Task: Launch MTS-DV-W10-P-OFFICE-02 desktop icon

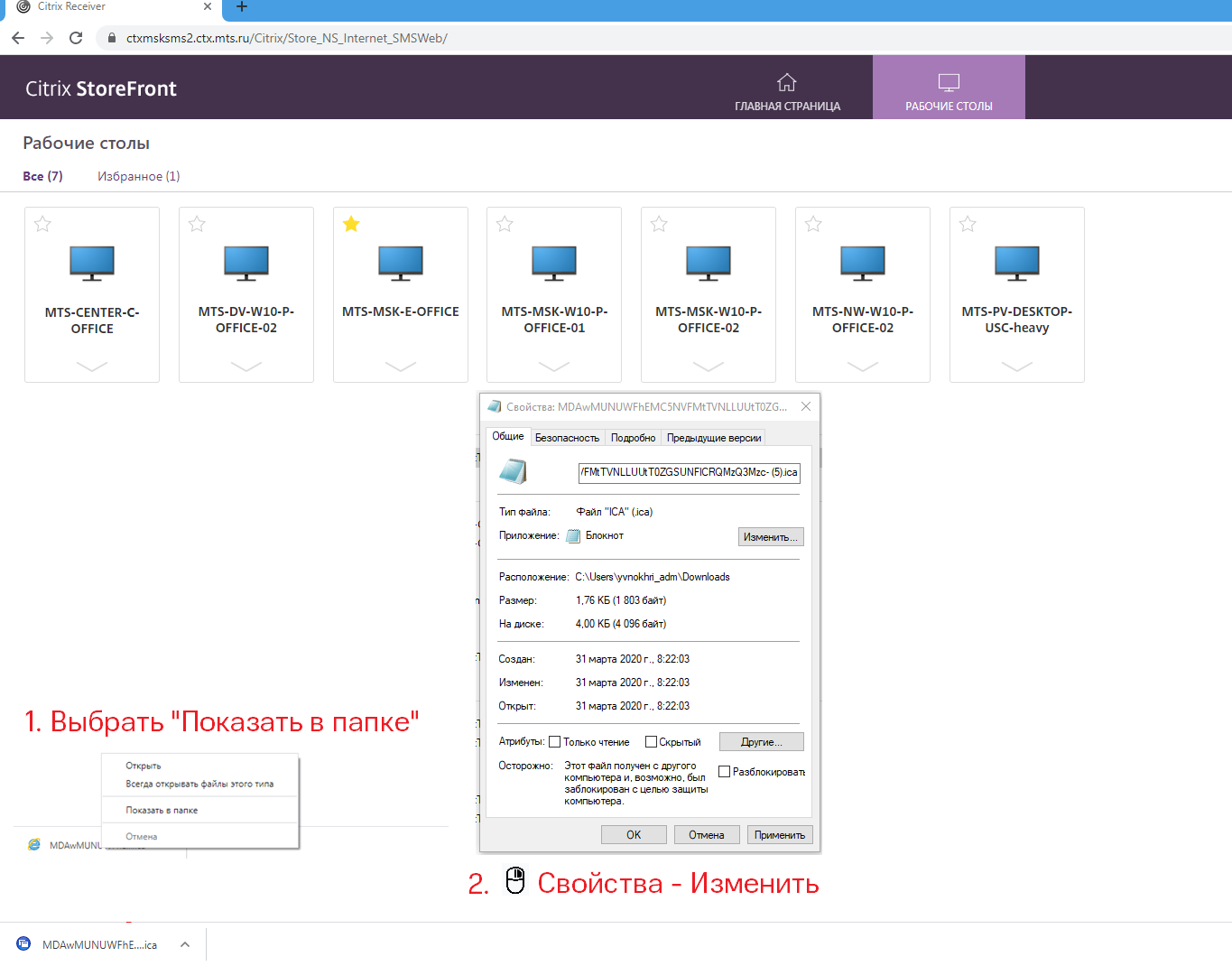Action: [246, 264]
